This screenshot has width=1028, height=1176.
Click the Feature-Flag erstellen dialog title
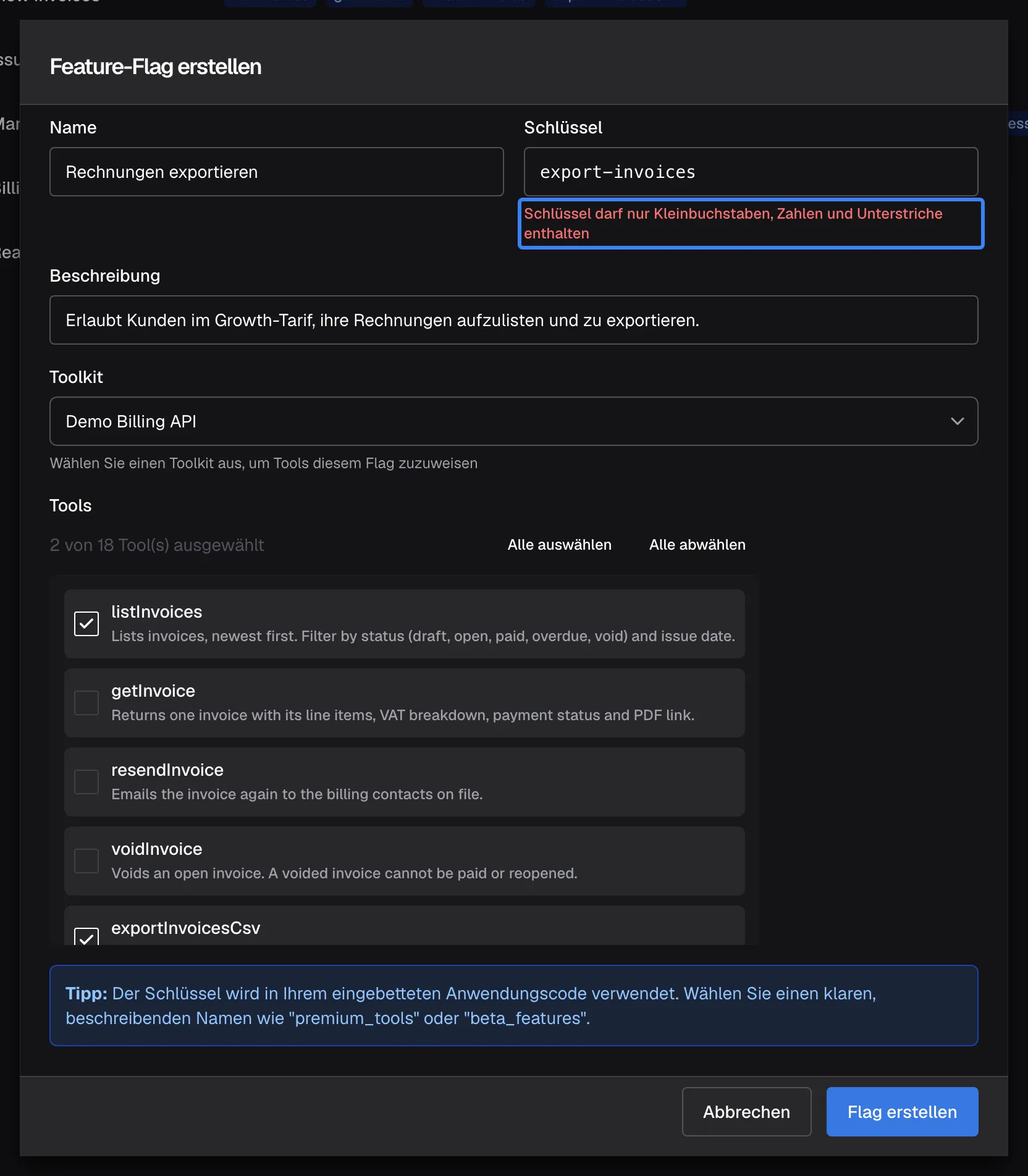[156, 67]
